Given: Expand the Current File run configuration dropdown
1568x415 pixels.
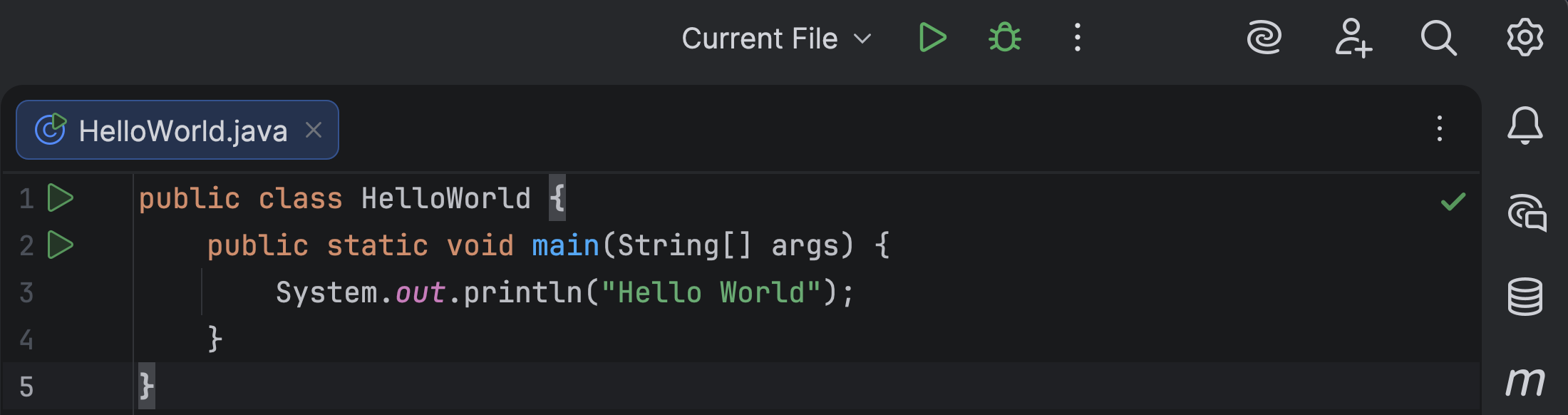Looking at the screenshot, I should [x=777, y=39].
